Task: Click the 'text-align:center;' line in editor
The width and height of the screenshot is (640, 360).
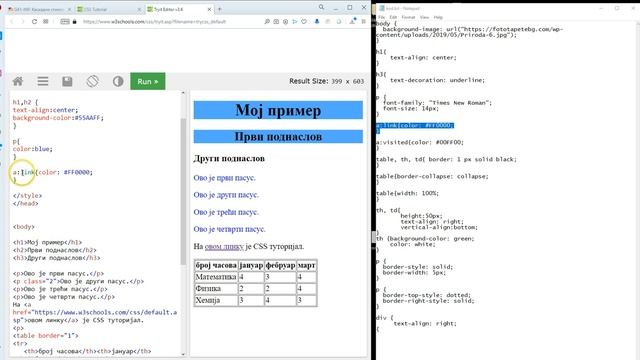Action: [x=45, y=110]
